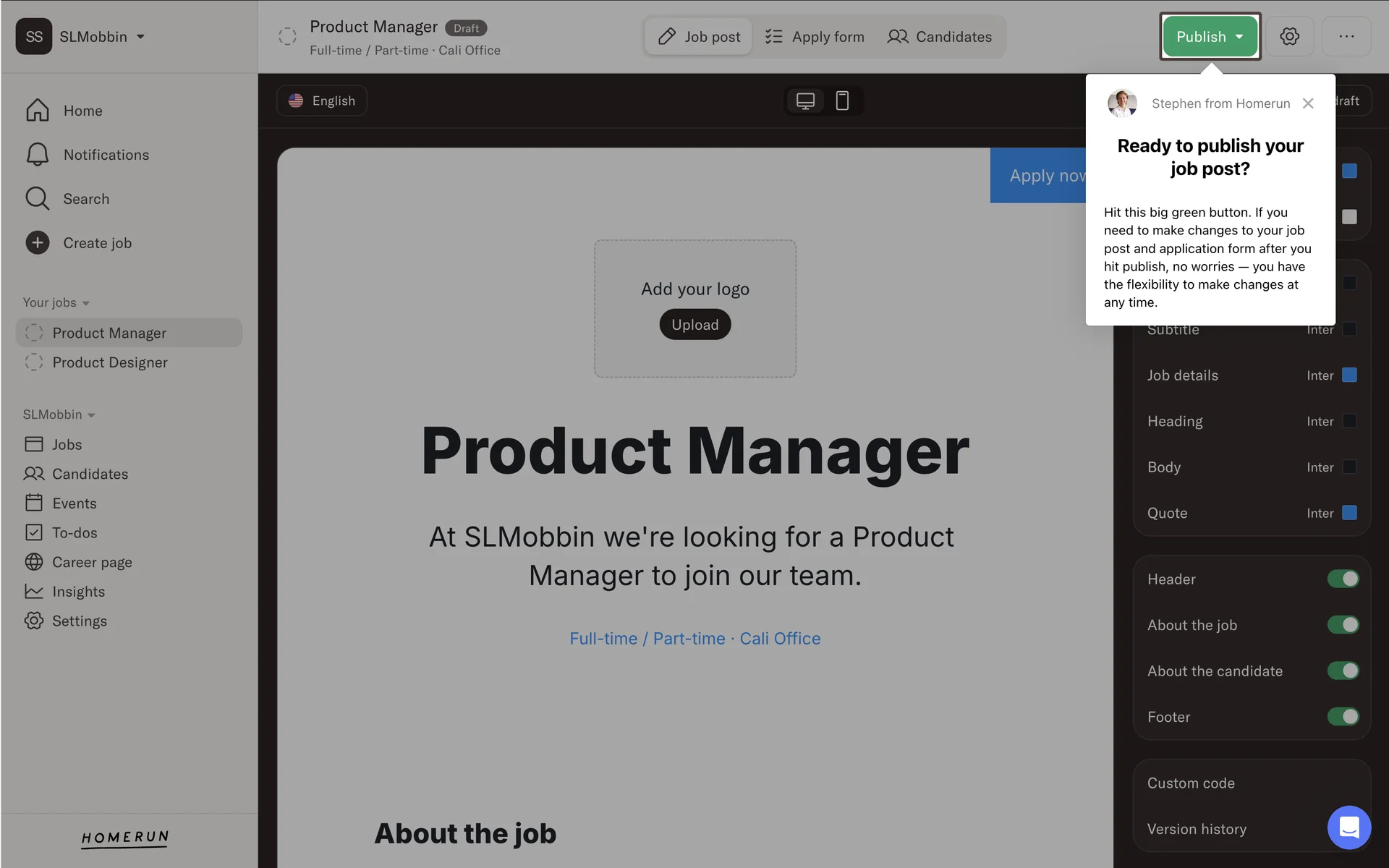Select the English language selector

point(322,101)
